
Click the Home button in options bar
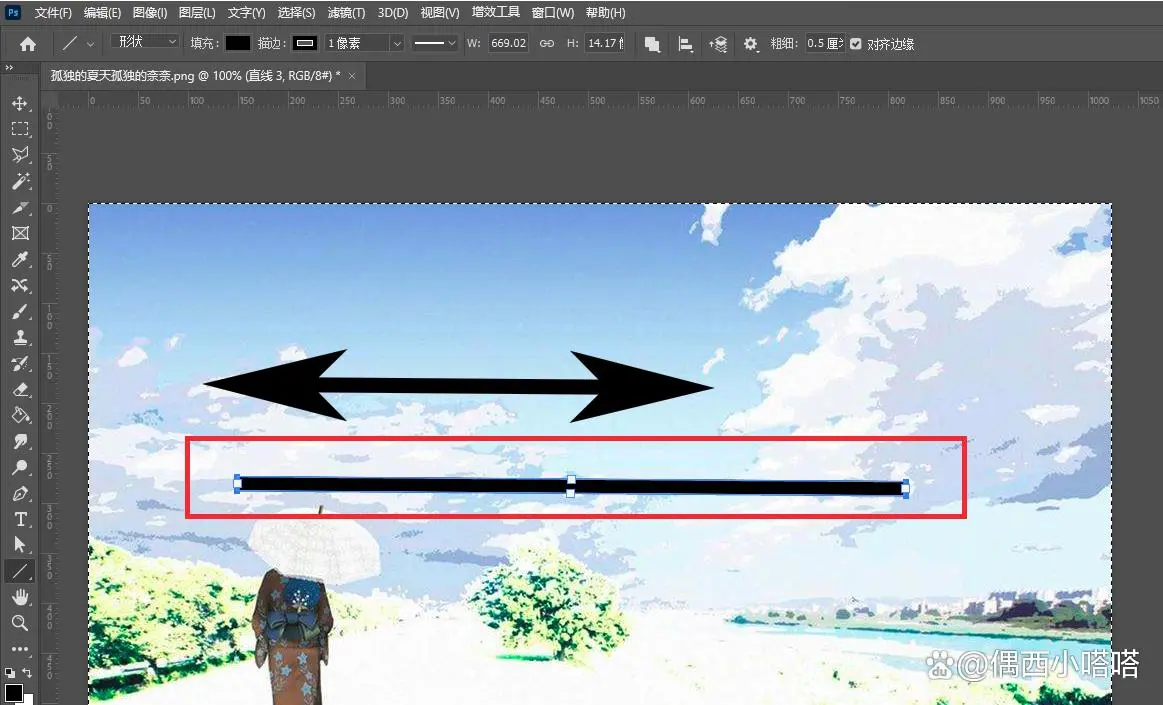click(x=28, y=44)
